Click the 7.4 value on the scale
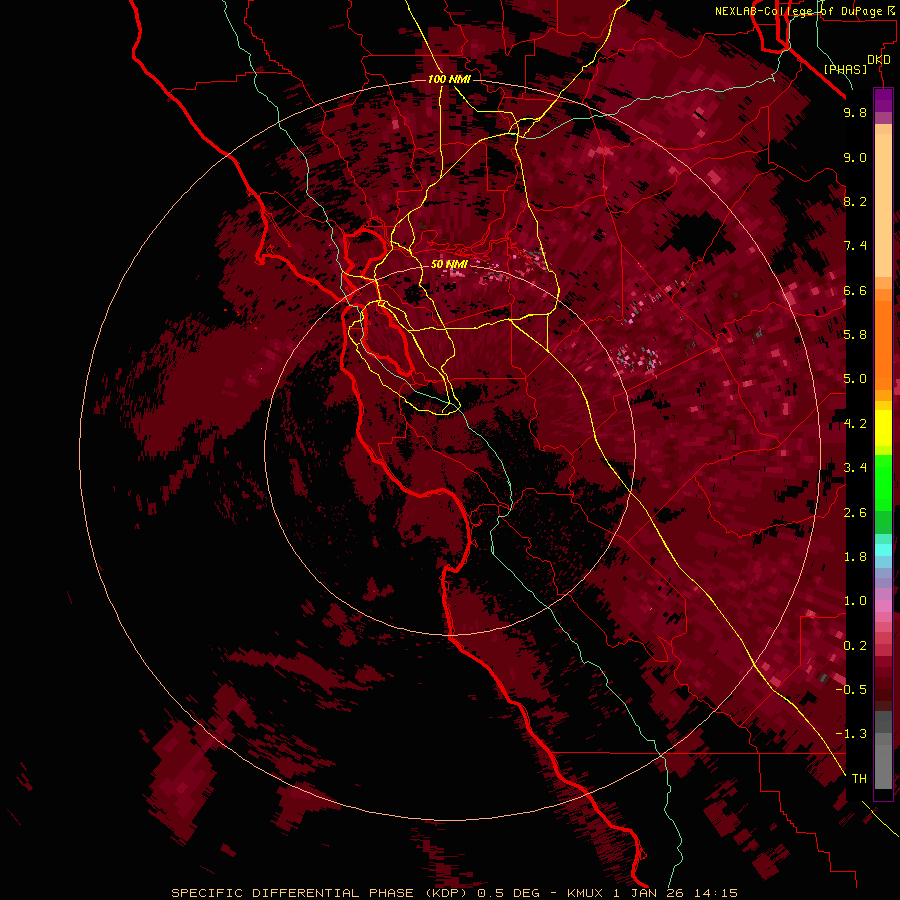The image size is (900, 900). pos(855,246)
